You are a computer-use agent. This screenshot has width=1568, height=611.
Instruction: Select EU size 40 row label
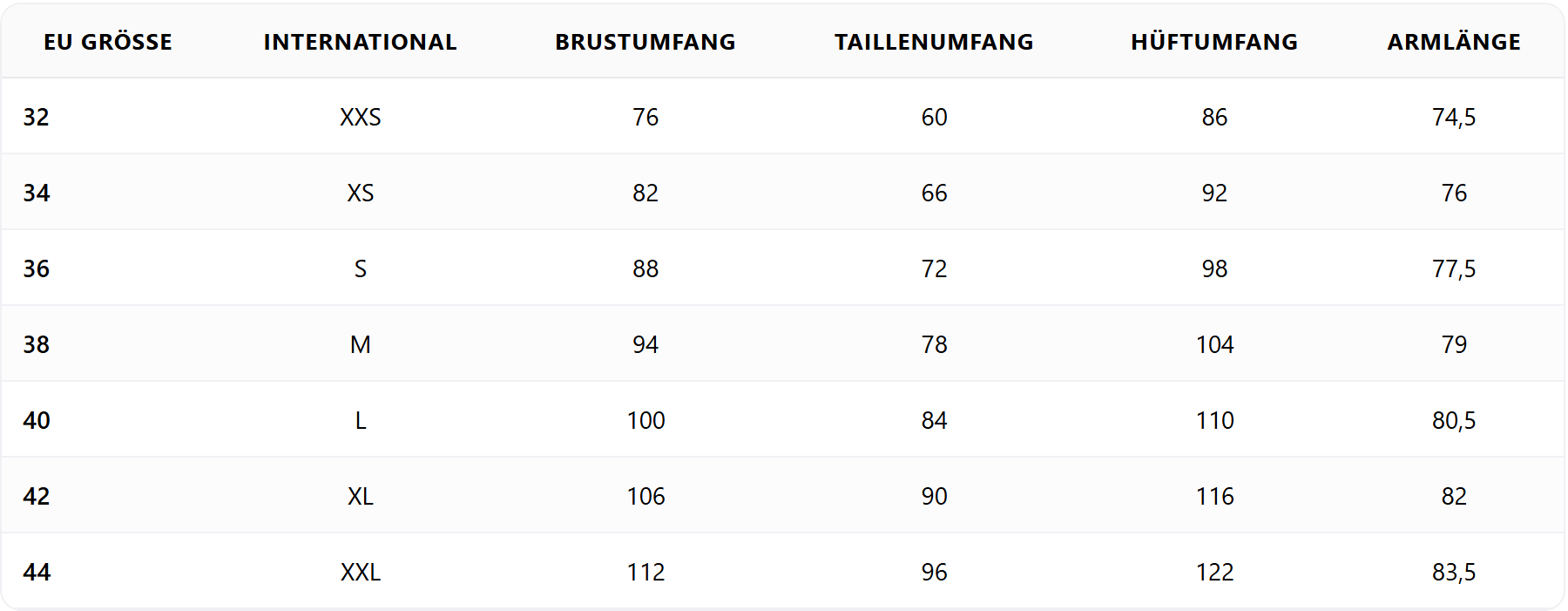tap(37, 420)
